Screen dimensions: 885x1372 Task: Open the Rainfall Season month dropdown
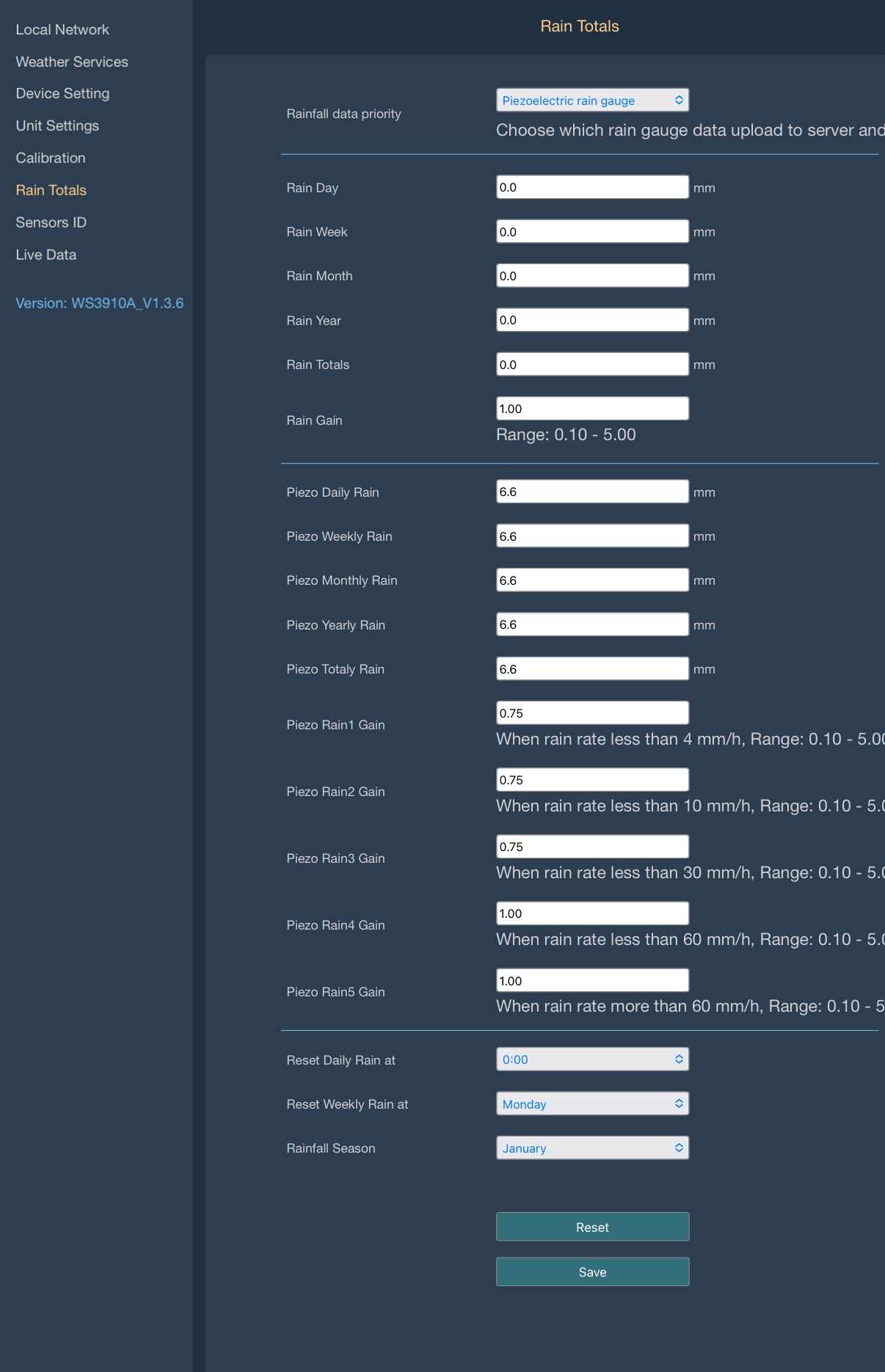point(592,1147)
